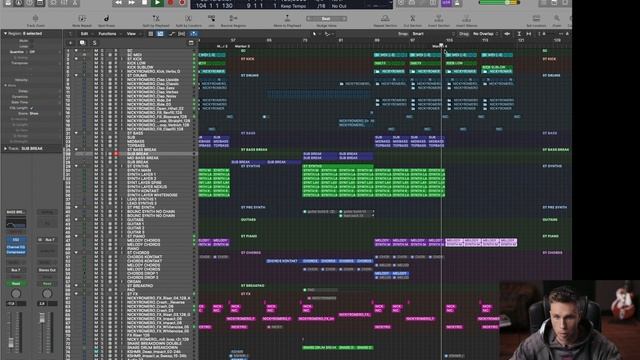The image size is (640, 360).
Task: Collapse the Region inspector disclosure triangle
Action: (x=5, y=33)
